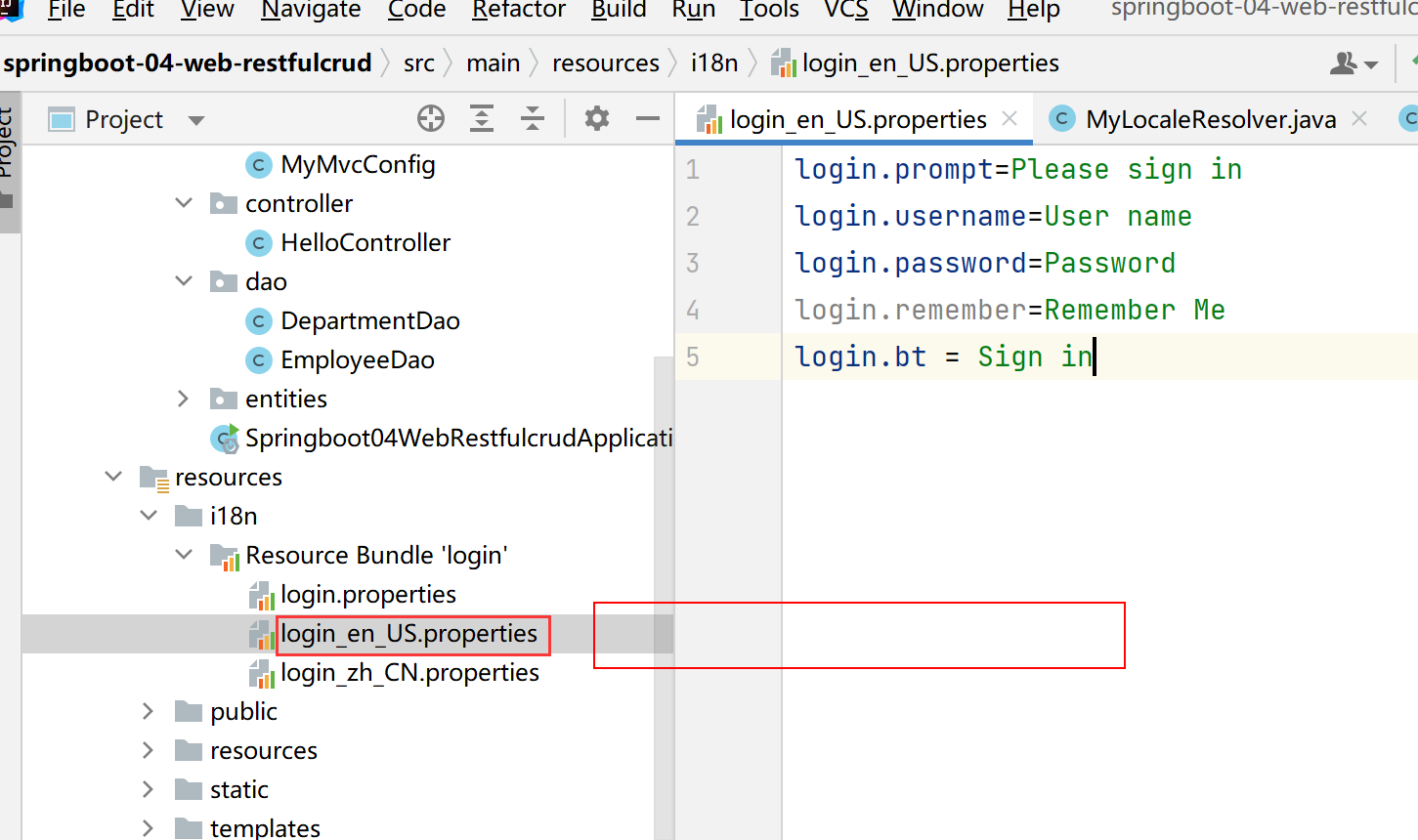Click the i18n breadcrumb
The image size is (1418, 840).
pos(714,63)
